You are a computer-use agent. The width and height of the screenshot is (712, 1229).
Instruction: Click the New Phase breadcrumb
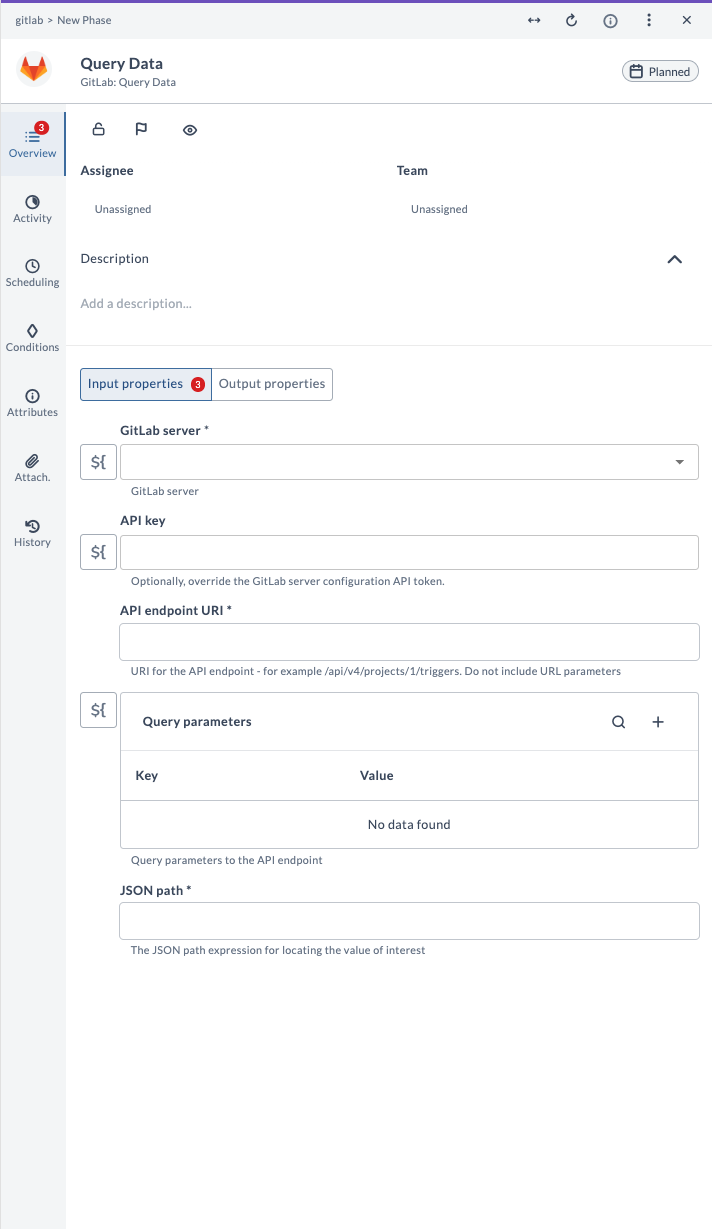[84, 20]
